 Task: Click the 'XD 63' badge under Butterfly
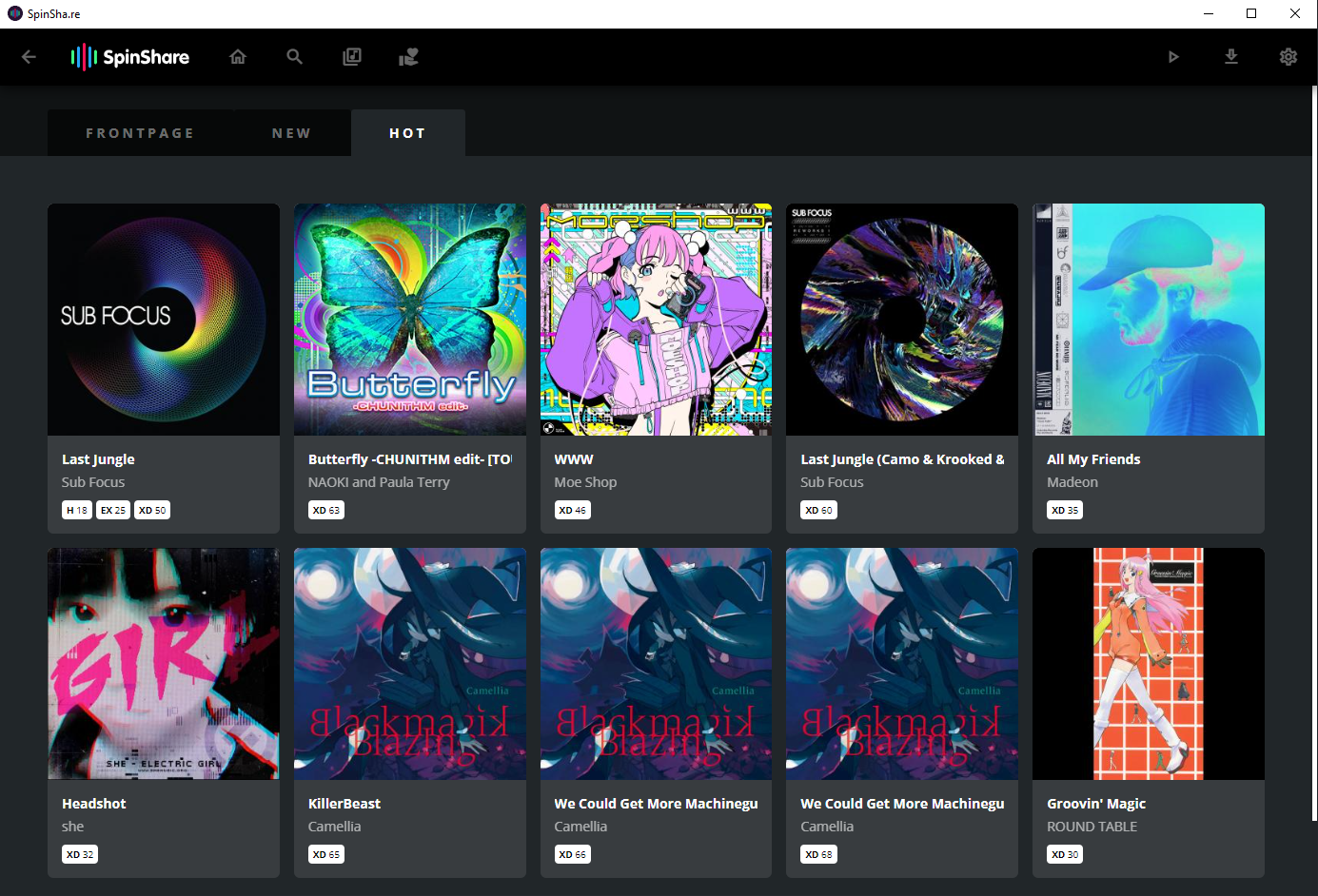(326, 510)
